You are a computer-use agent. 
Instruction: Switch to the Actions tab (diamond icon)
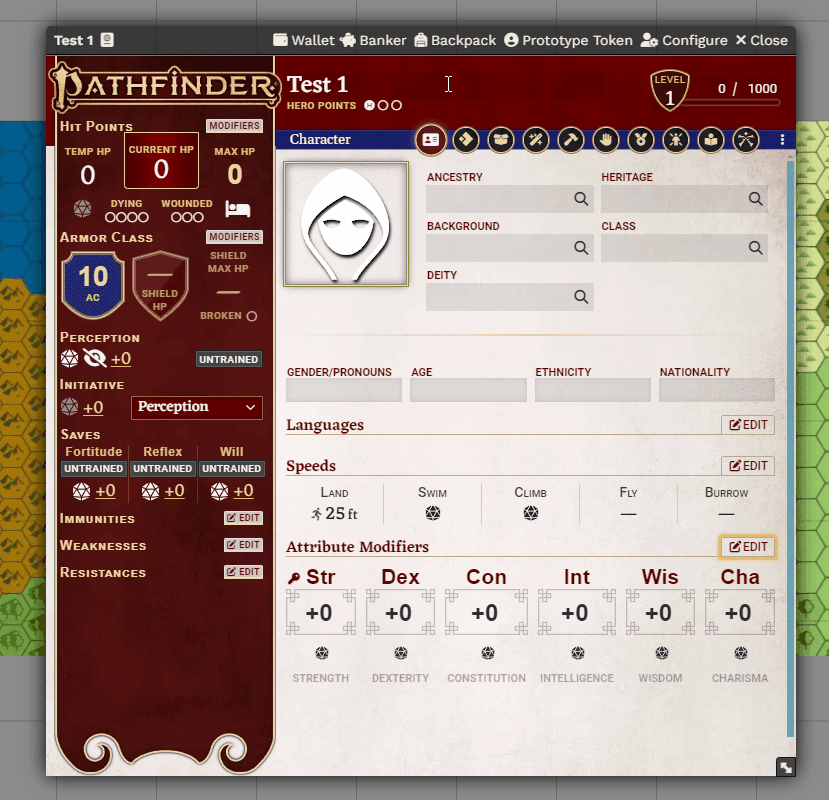pos(466,140)
